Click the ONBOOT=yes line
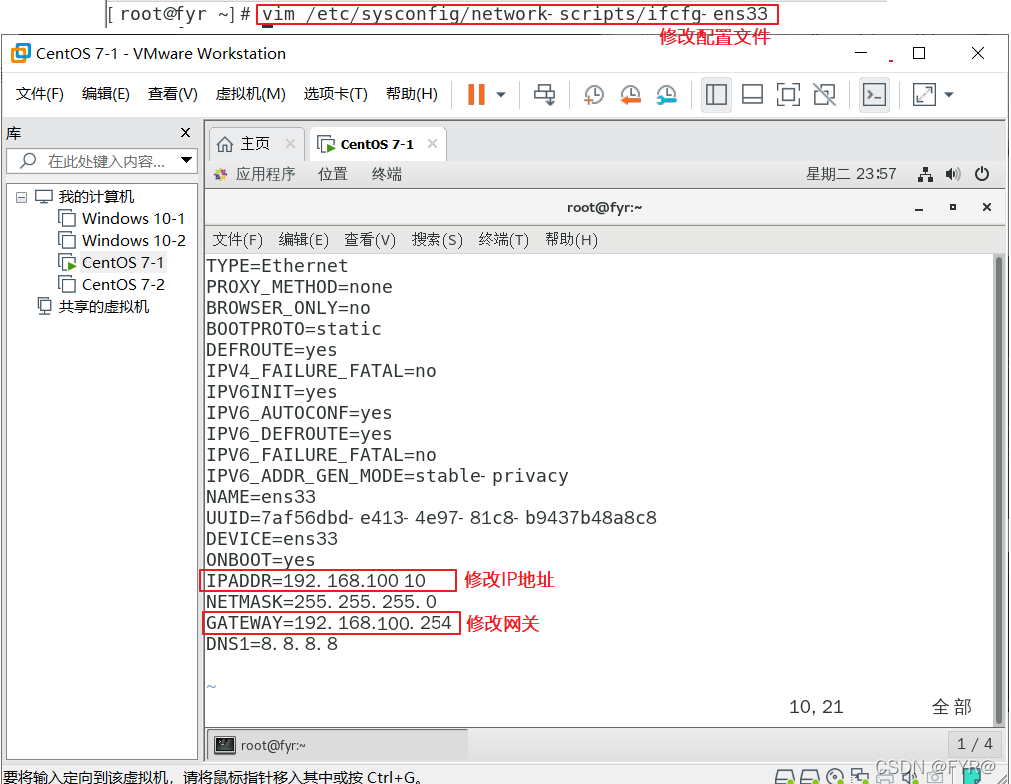 click(260, 560)
